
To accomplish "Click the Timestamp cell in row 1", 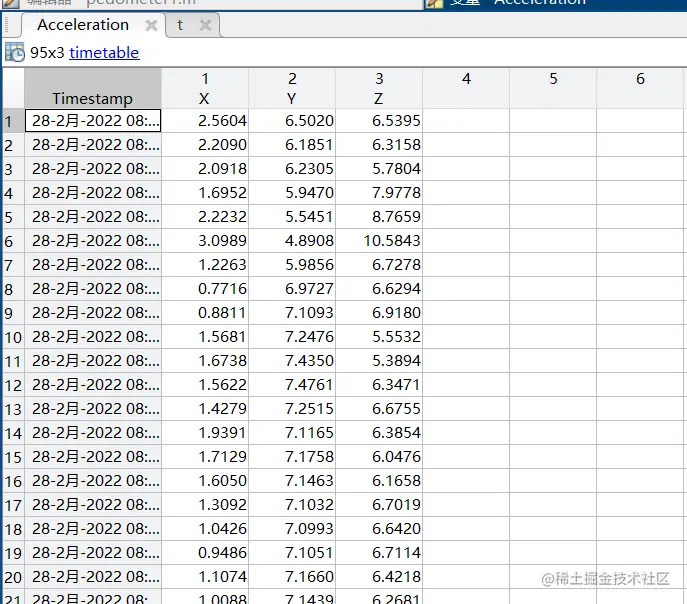I will click(93, 120).
